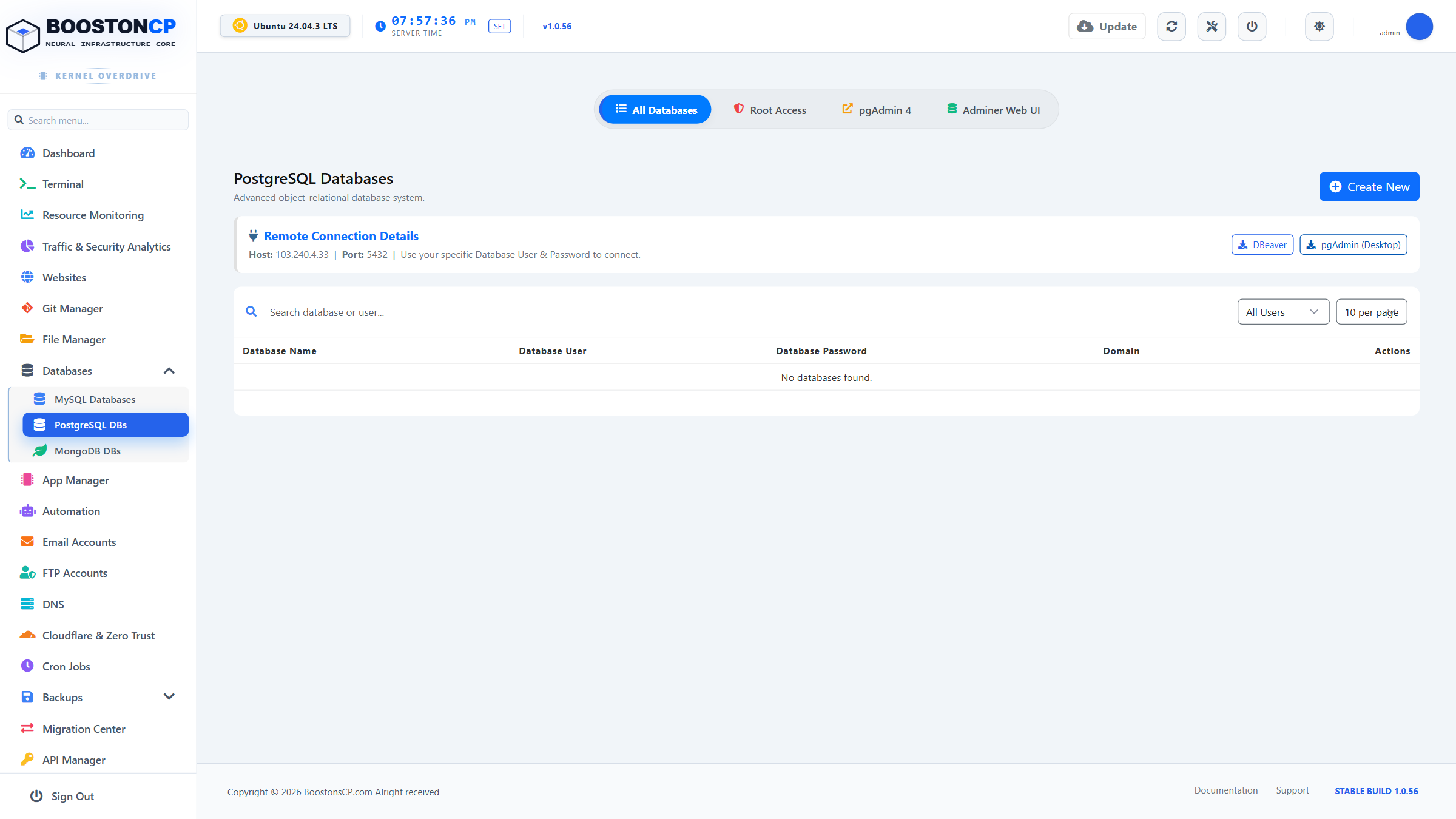
Task: Click the Email Accounts envelope icon
Action: 27,542
